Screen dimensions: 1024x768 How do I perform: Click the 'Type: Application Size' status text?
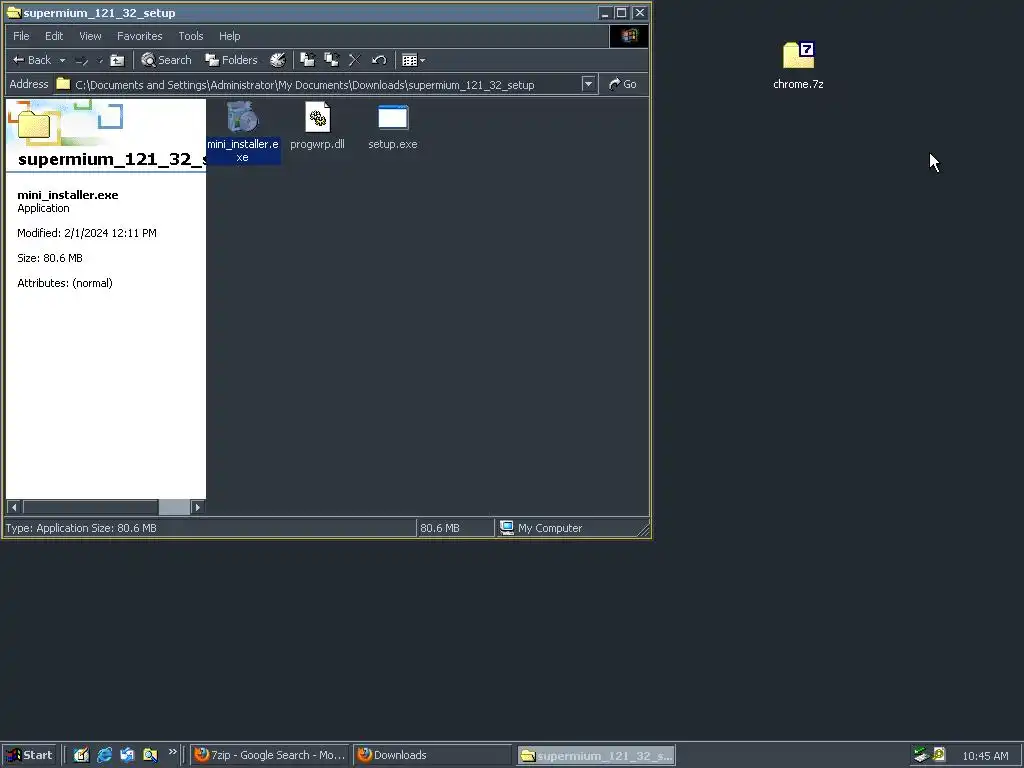pos(81,528)
